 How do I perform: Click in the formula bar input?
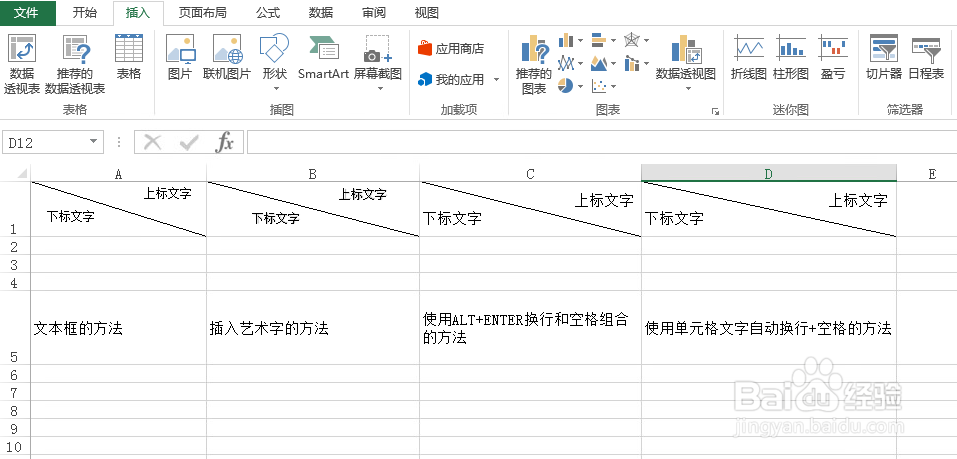(x=602, y=143)
